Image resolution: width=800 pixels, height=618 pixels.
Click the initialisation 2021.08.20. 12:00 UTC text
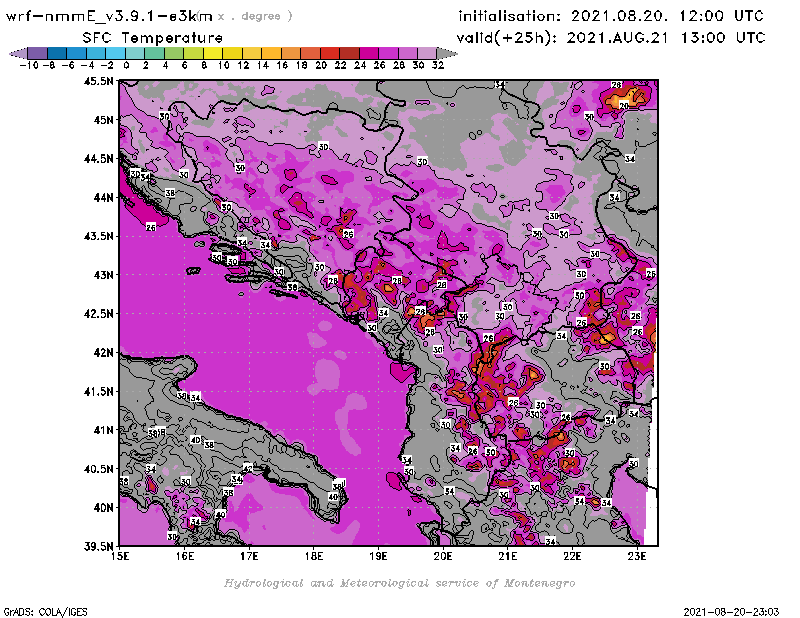click(x=611, y=16)
